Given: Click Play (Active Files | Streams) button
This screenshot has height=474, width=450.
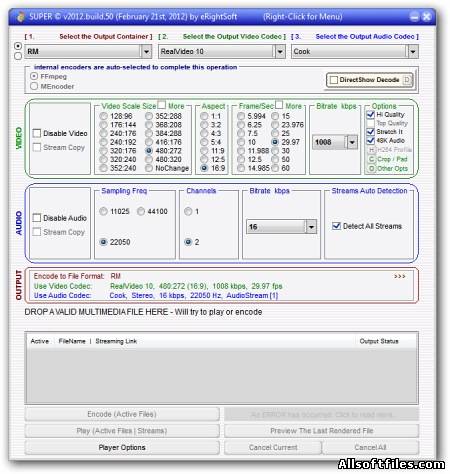Looking at the screenshot, I should 122,431.
